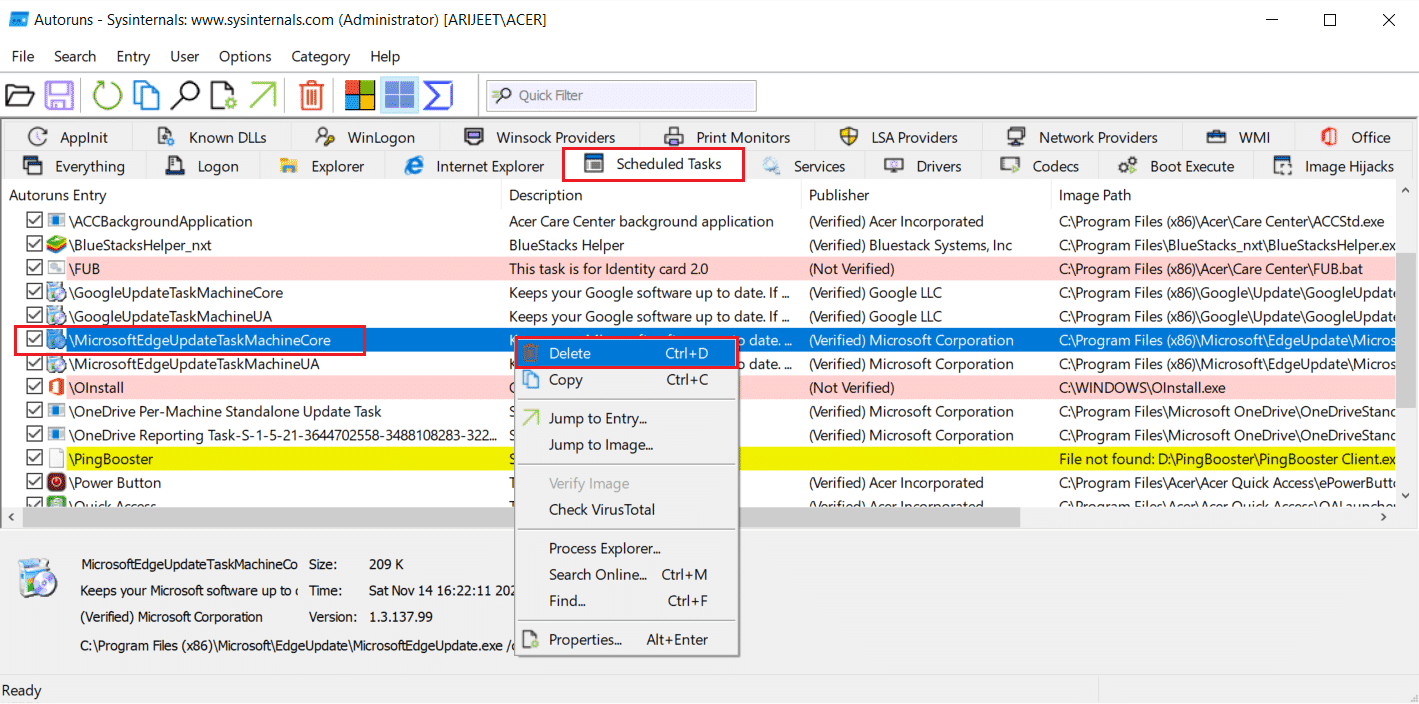Open the Category menu
The image size is (1419, 704).
(320, 57)
